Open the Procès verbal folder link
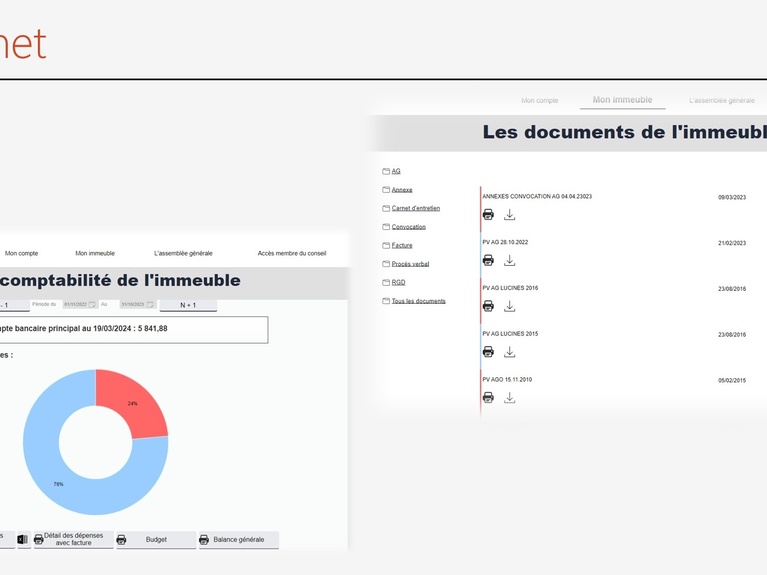767x575 pixels. [410, 264]
